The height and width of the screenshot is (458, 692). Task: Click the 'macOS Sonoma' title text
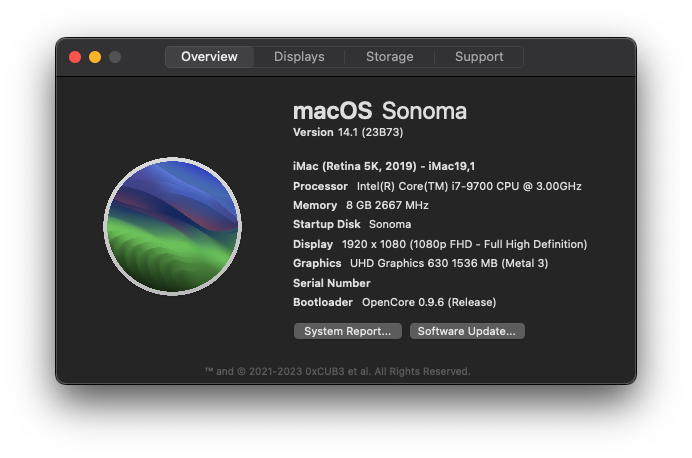(380, 111)
